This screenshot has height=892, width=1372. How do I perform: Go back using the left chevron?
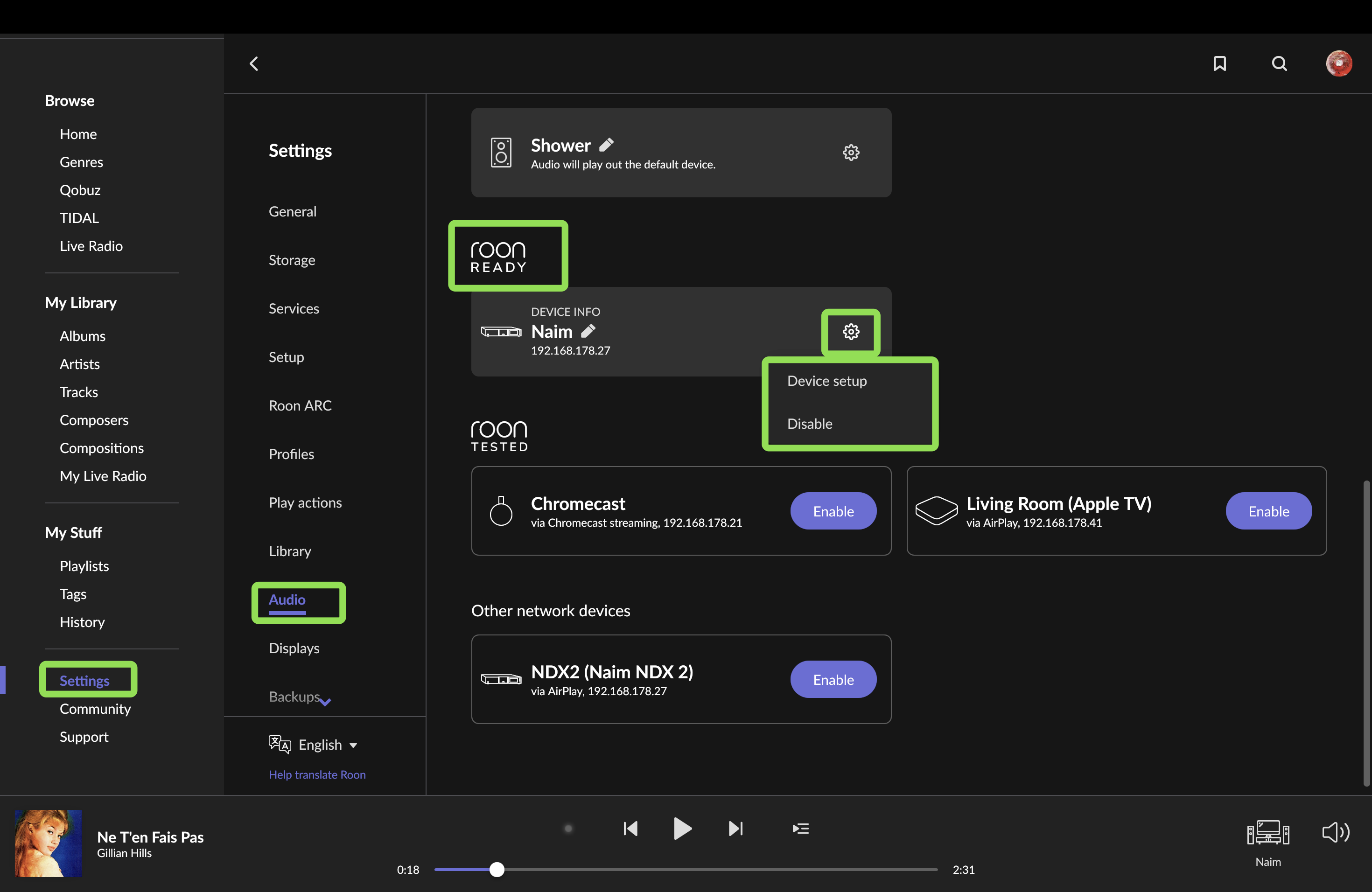click(x=254, y=63)
